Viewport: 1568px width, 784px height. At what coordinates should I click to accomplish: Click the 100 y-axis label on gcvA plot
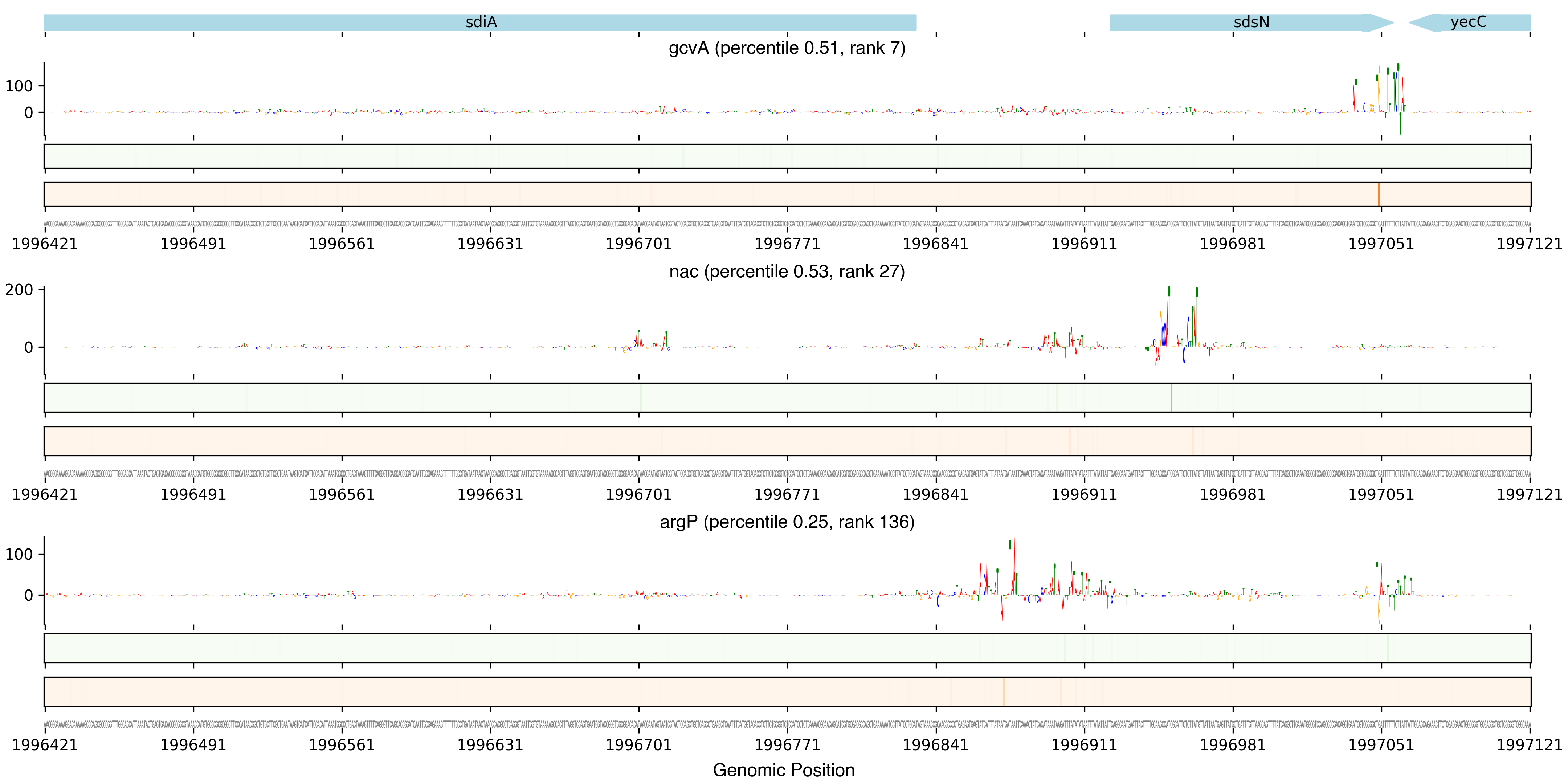click(19, 86)
